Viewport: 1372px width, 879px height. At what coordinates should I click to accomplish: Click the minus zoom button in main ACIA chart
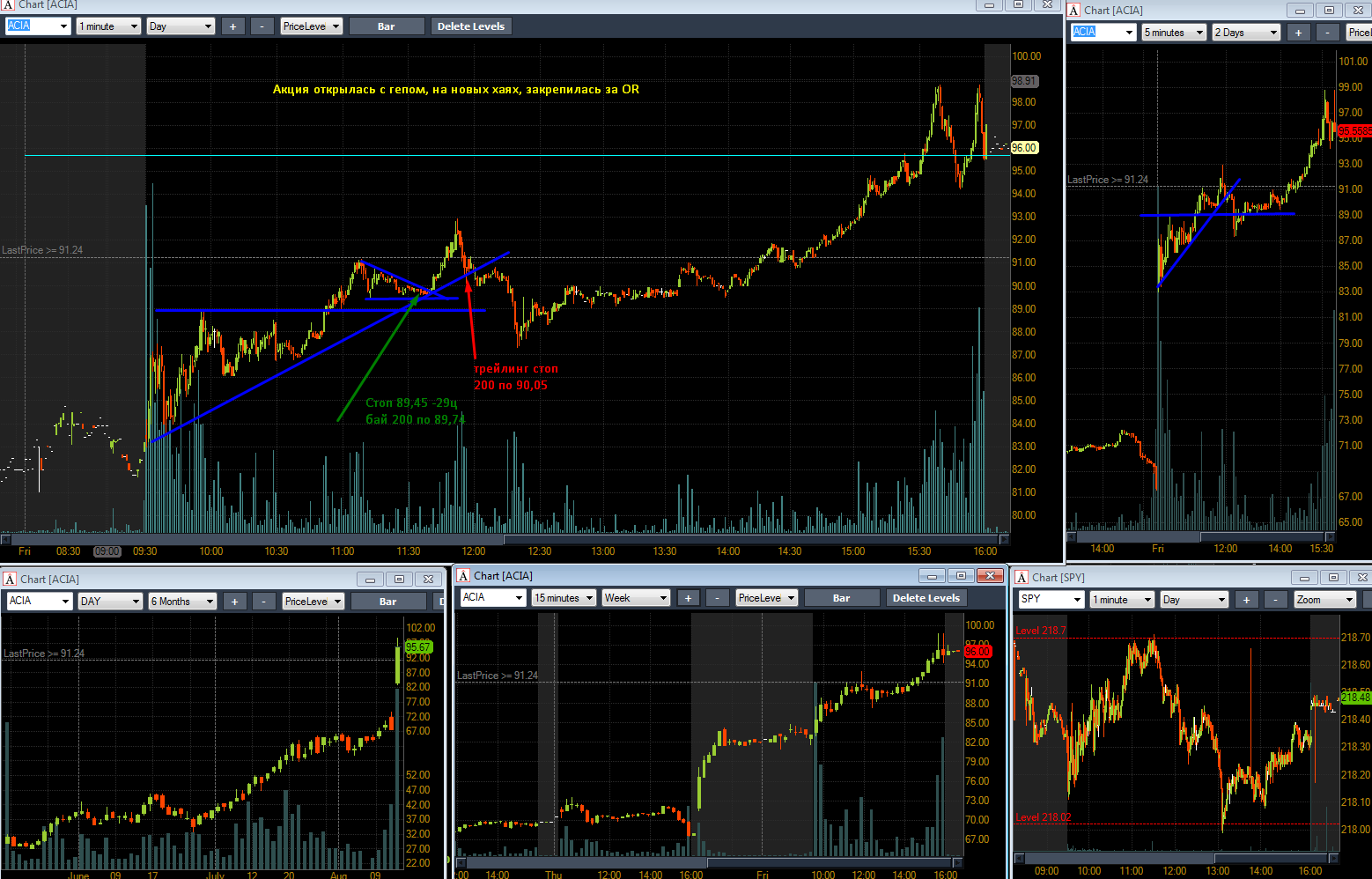(262, 26)
